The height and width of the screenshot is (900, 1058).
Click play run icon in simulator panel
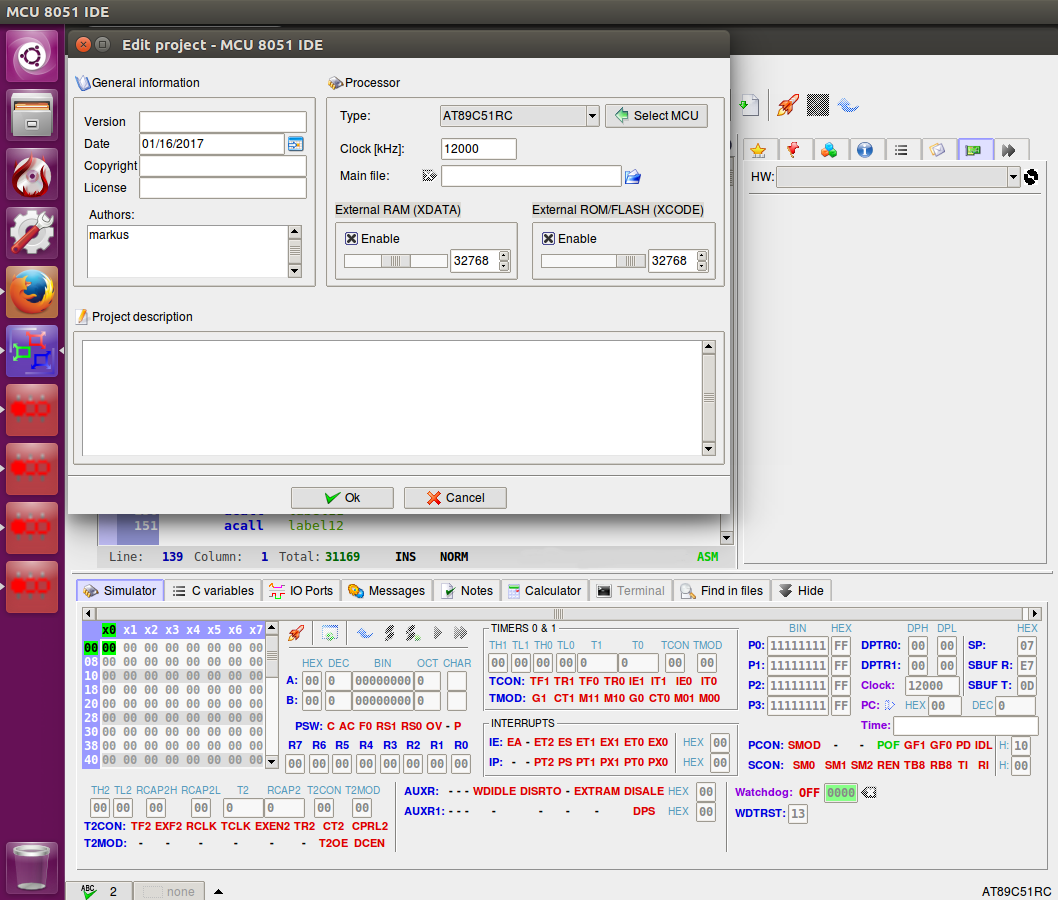[x=437, y=633]
